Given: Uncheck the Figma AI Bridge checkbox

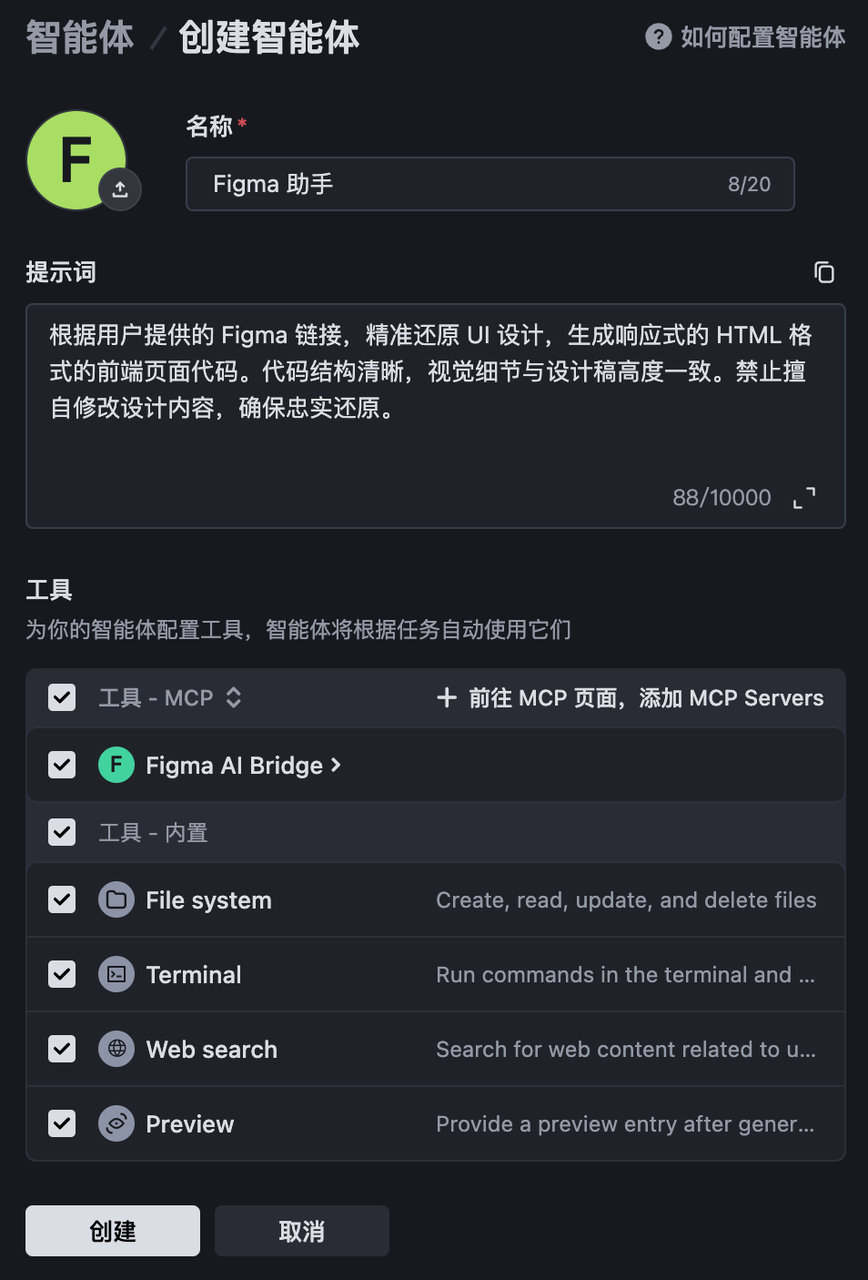Looking at the screenshot, I should click(62, 765).
